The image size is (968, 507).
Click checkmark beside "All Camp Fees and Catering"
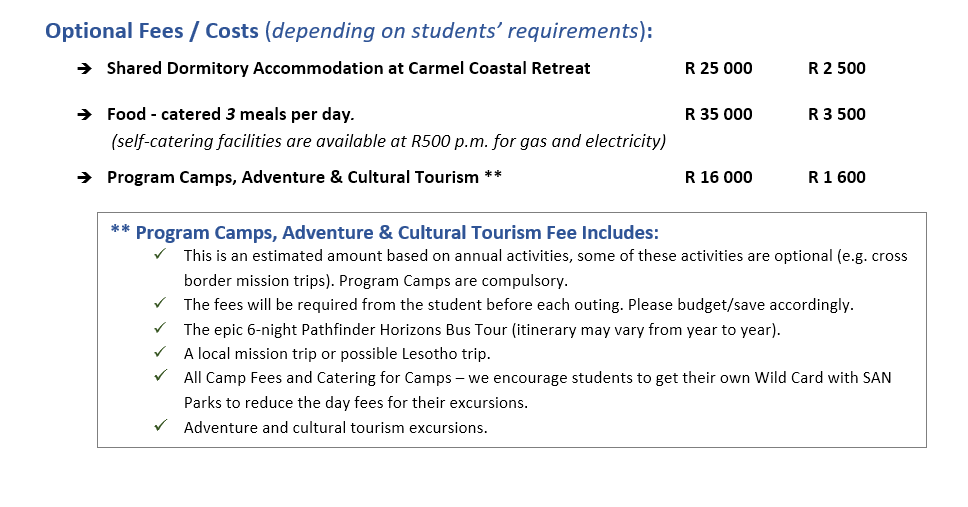tap(160, 377)
